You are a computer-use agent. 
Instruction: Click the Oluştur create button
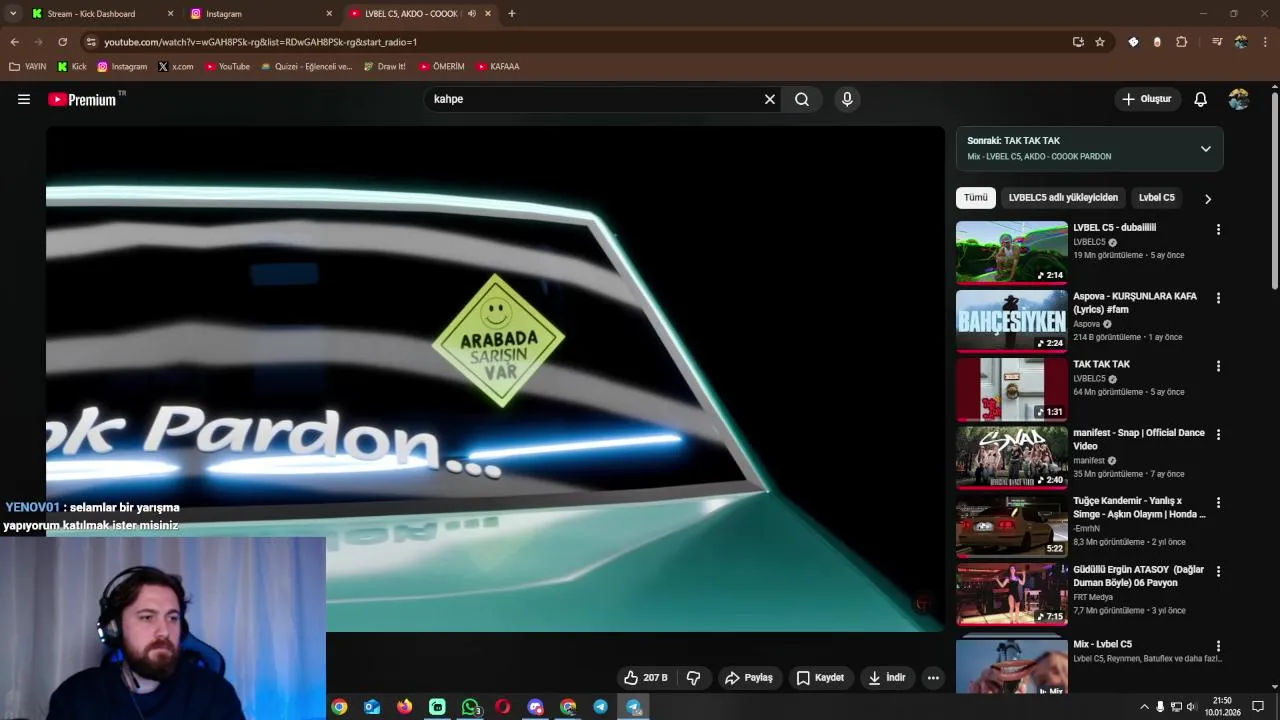[x=1147, y=99]
